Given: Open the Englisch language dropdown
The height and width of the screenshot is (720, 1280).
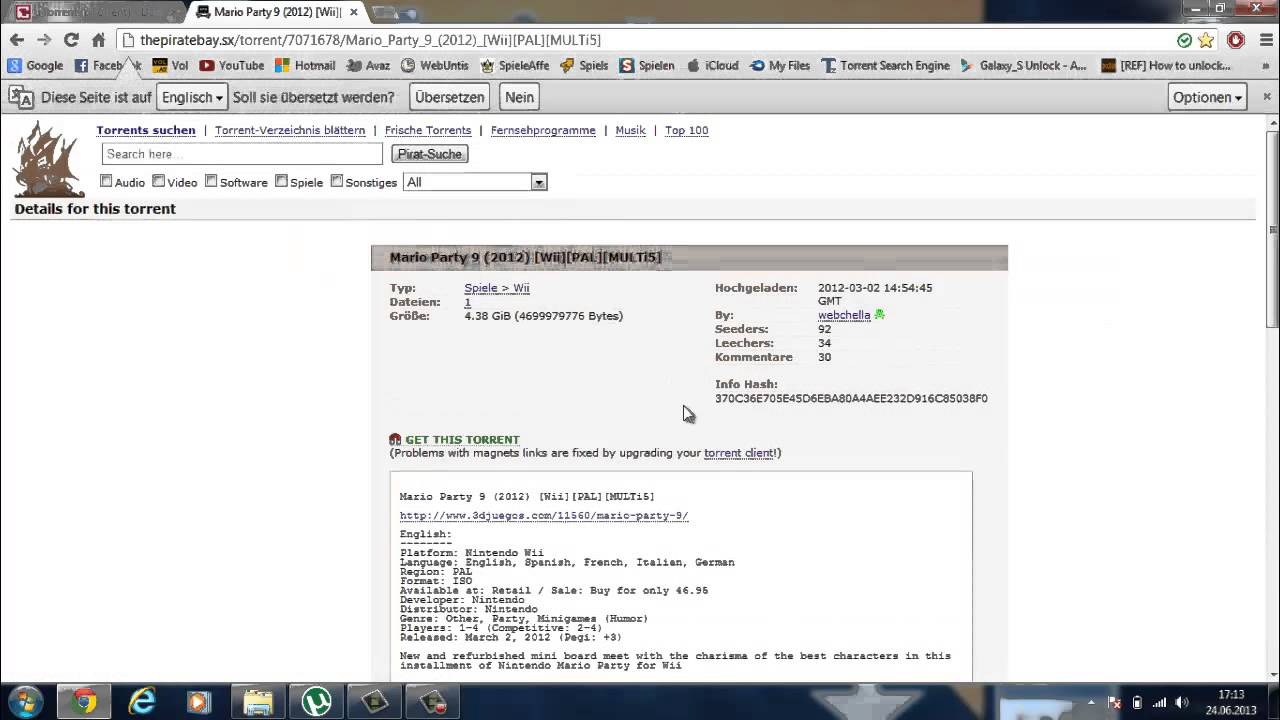Looking at the screenshot, I should 192,97.
